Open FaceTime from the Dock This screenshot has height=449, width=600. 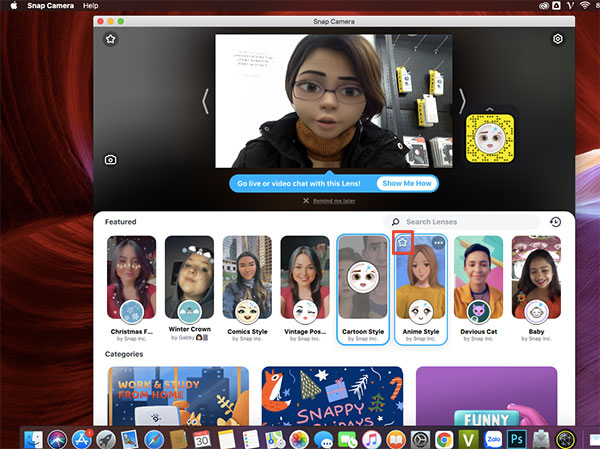[x=347, y=439]
